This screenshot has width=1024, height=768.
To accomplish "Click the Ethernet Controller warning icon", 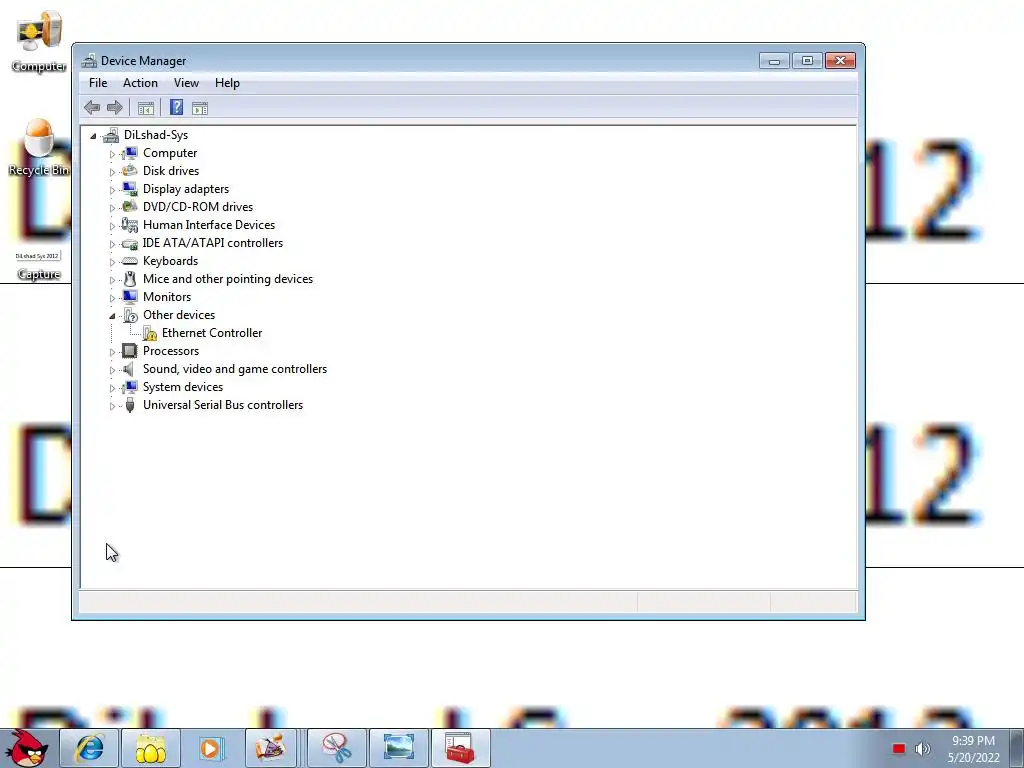I will (150, 333).
